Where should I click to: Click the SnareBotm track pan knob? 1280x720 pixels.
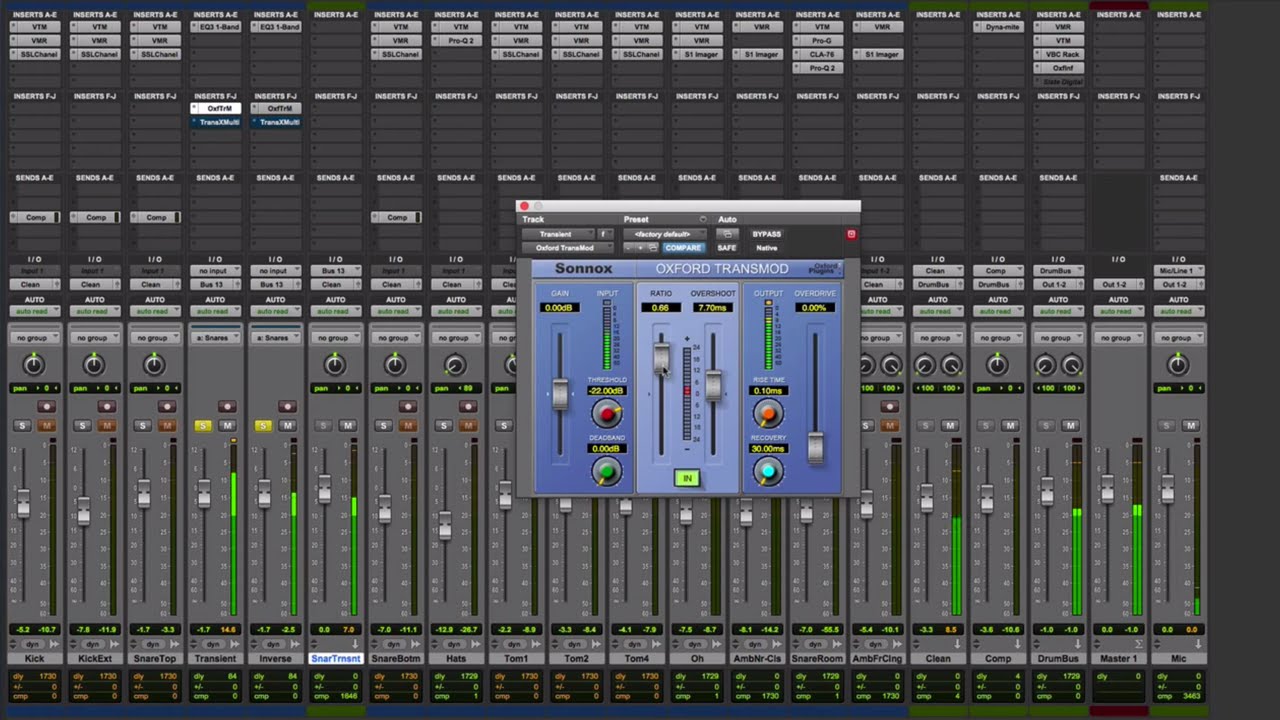pyautogui.click(x=395, y=365)
